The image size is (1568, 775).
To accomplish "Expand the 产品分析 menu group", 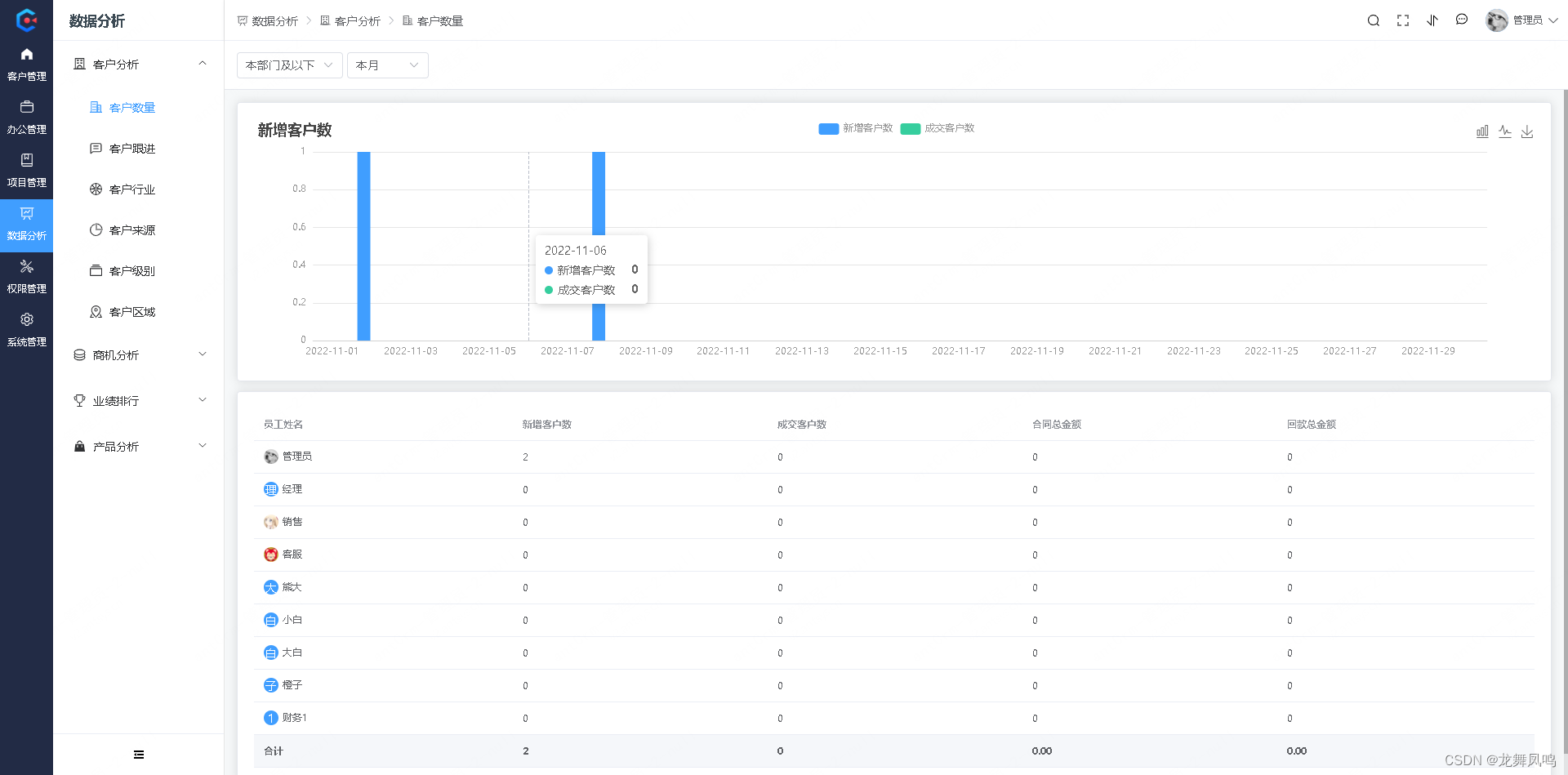I will [x=139, y=447].
